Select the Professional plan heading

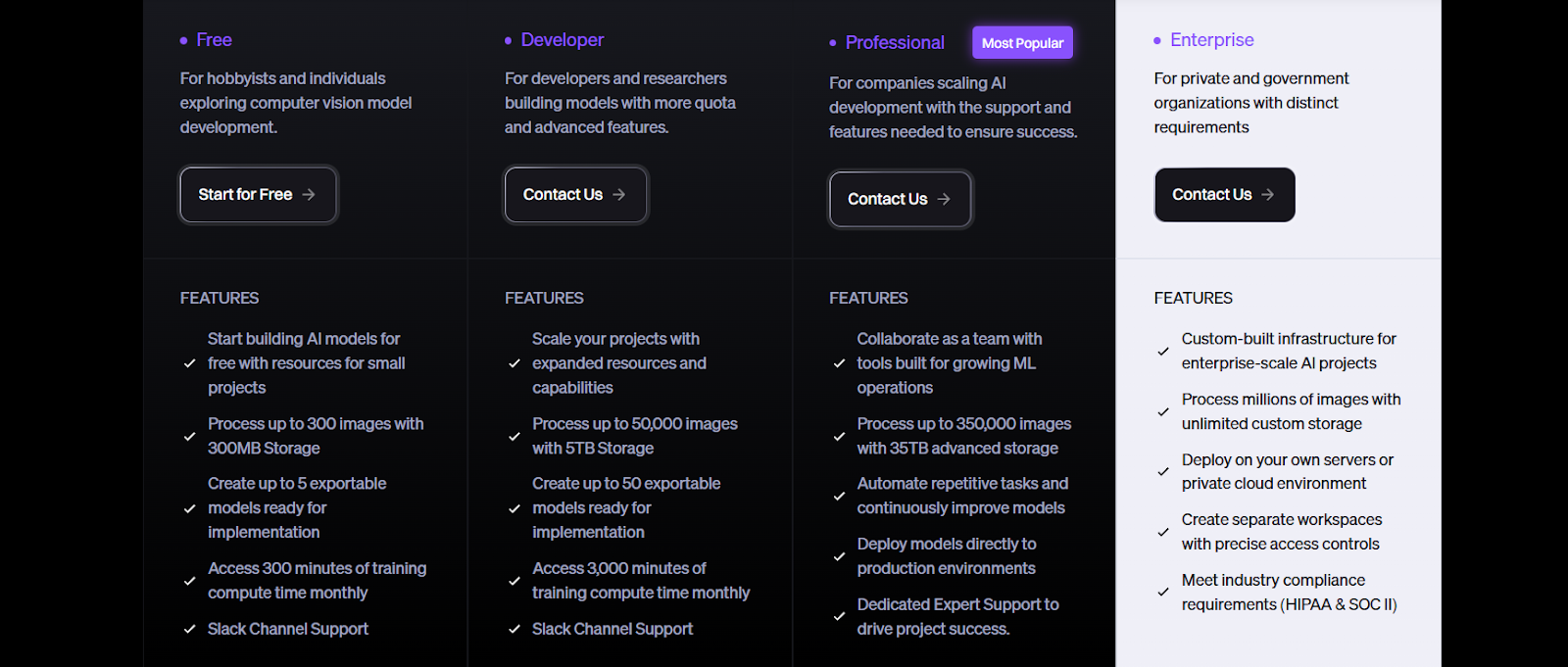[895, 43]
